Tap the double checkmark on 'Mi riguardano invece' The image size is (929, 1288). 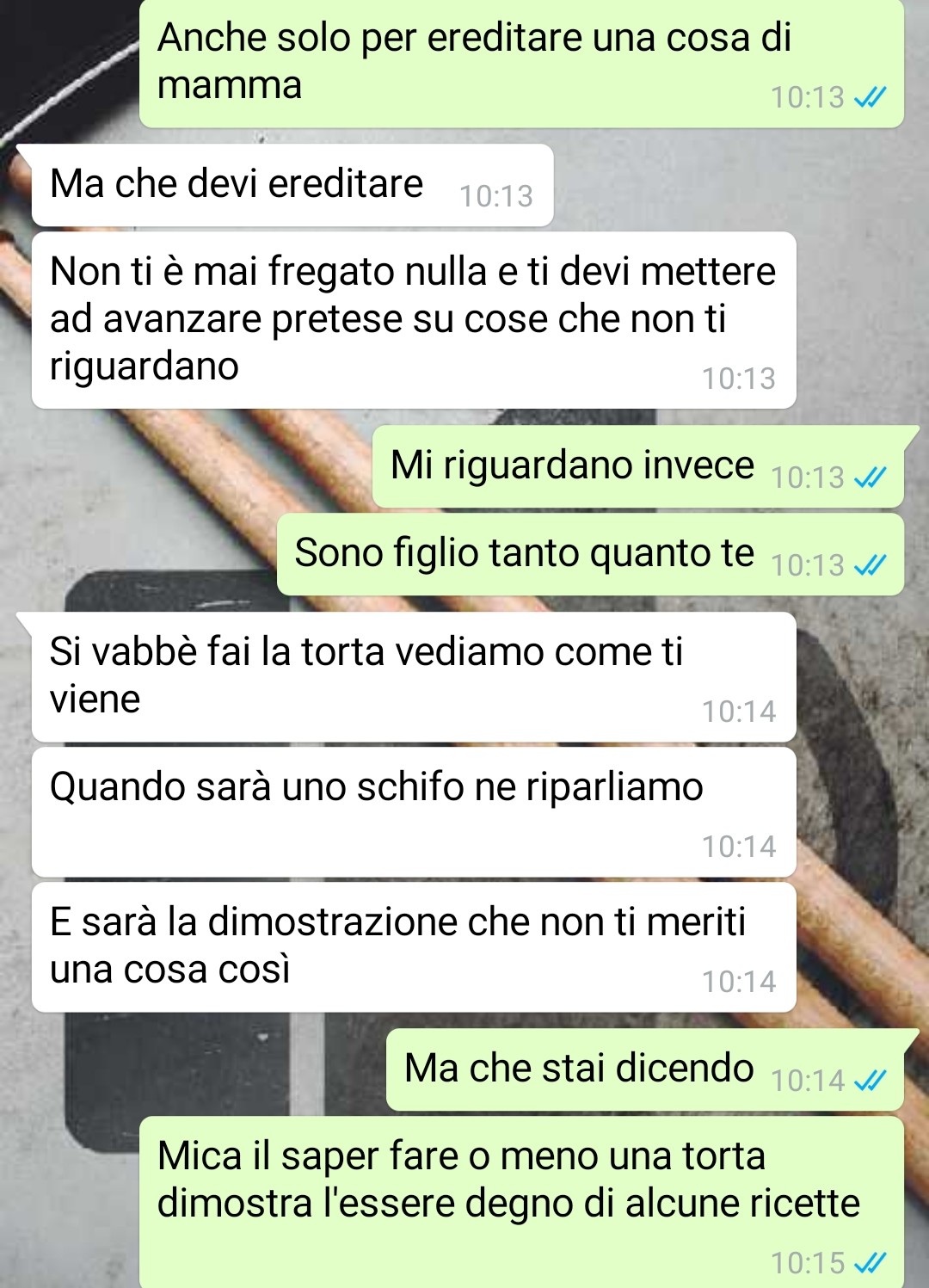[x=870, y=477]
